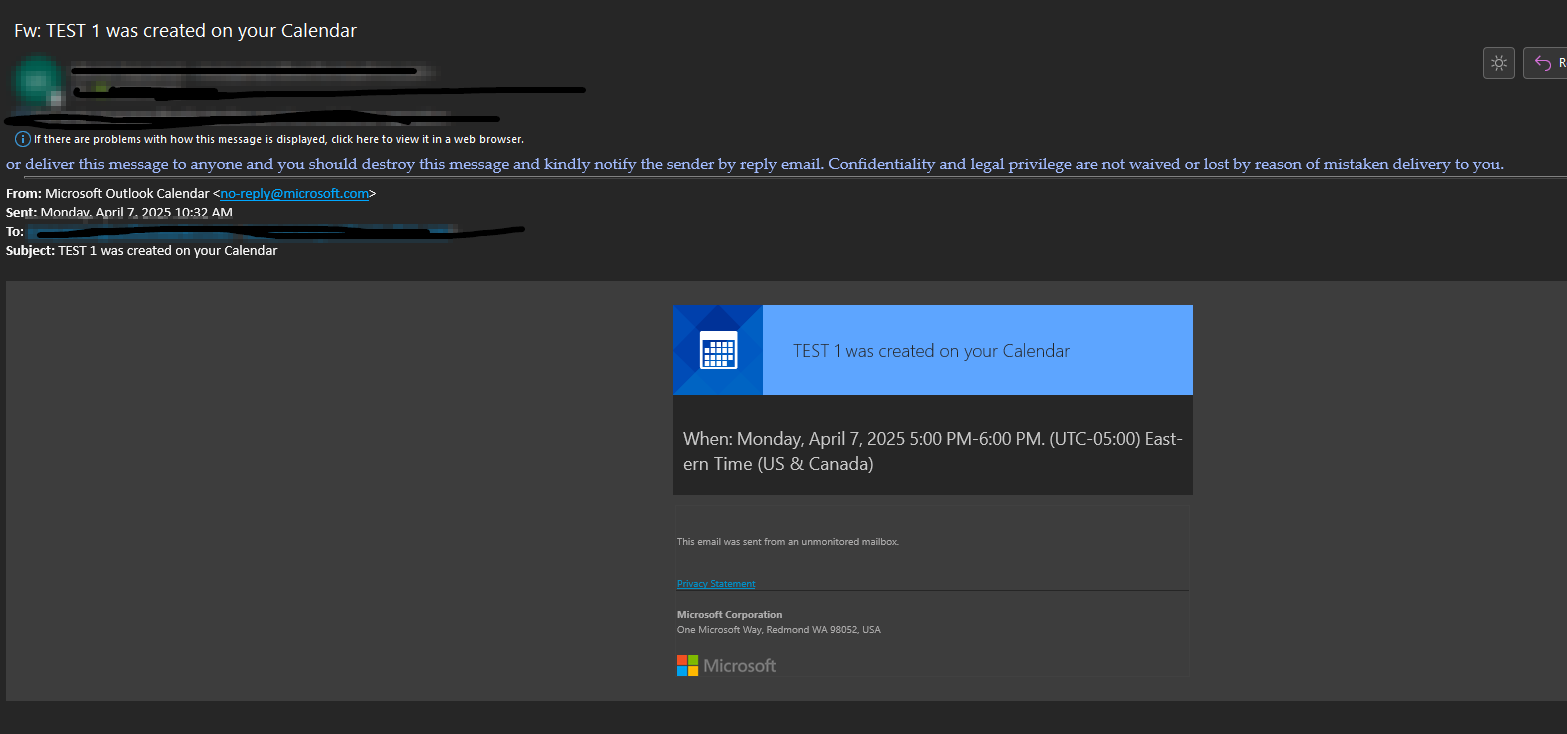The image size is (1567, 734).
Task: Click the 'Microsoft Corporation' footer text
Action: [729, 615]
